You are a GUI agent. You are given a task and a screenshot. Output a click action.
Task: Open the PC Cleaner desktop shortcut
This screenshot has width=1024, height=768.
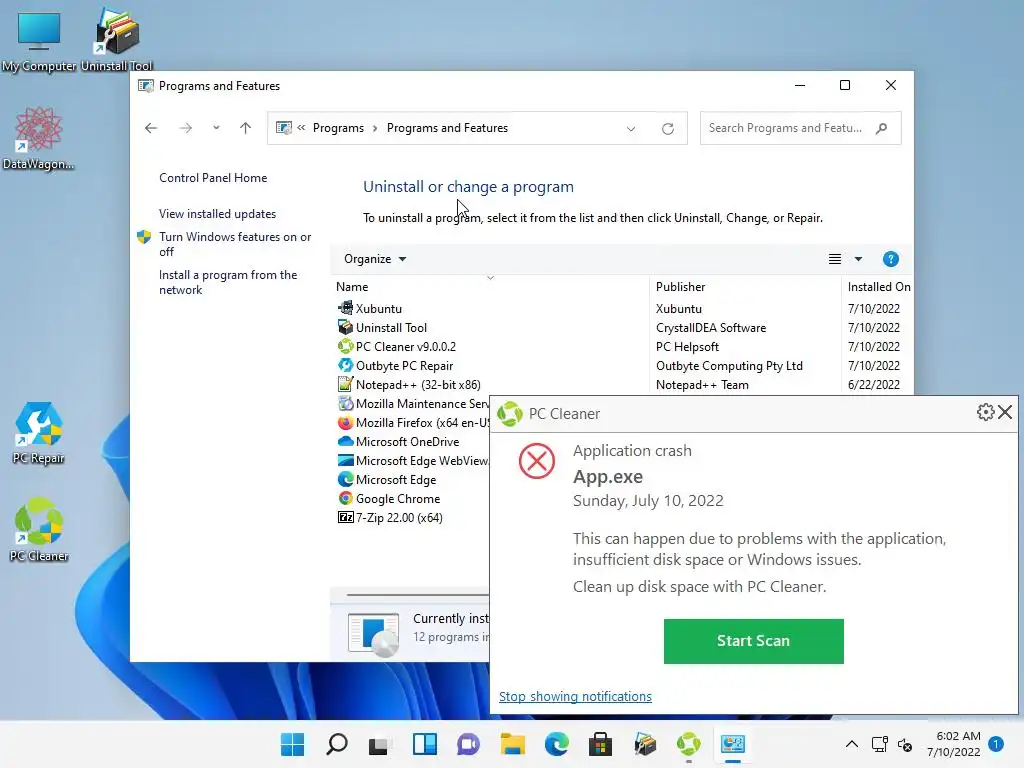tap(39, 530)
